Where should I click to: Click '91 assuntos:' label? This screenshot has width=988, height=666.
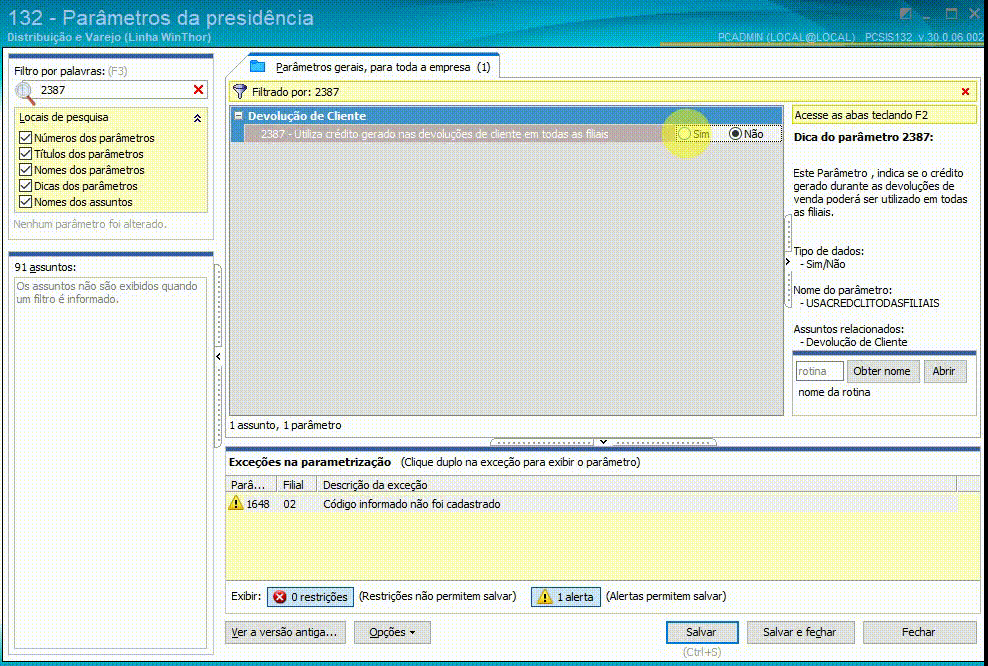(x=45, y=267)
